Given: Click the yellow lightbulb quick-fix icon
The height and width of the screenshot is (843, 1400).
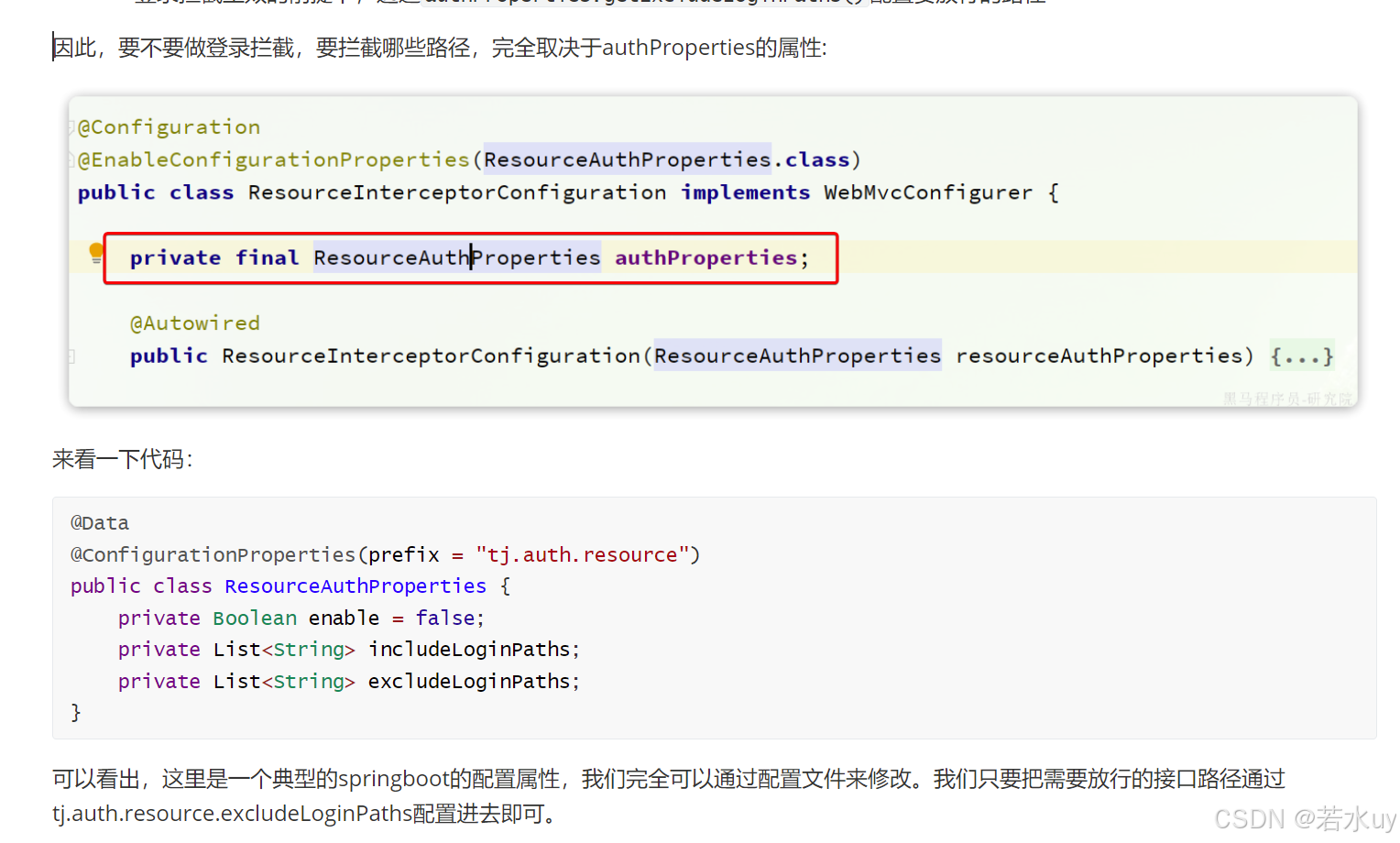Looking at the screenshot, I should [95, 253].
